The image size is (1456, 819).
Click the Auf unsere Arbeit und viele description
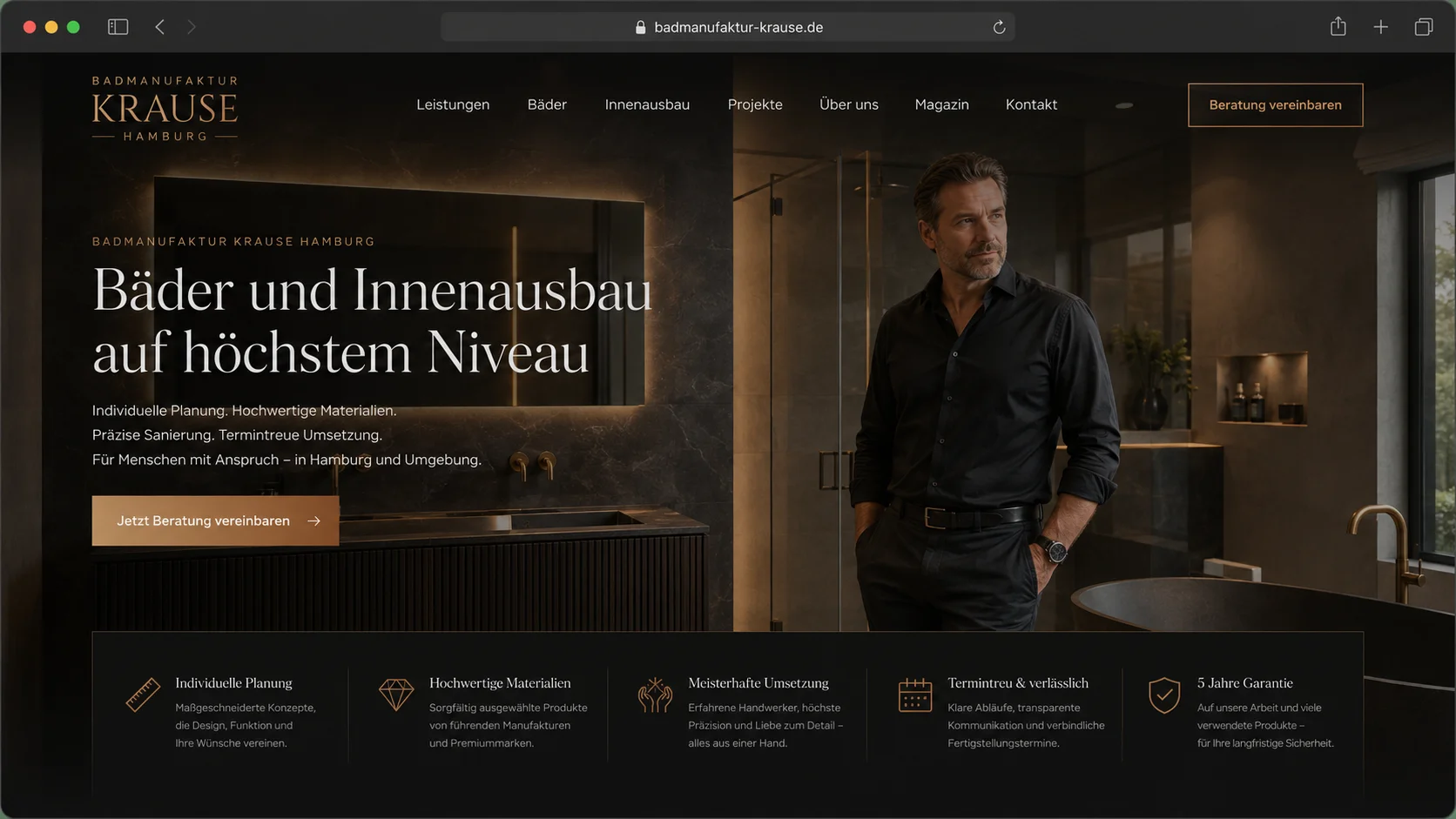(1265, 725)
